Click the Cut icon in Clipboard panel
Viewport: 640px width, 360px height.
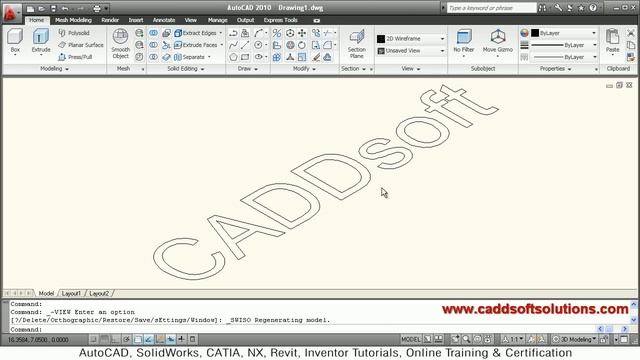click(631, 33)
